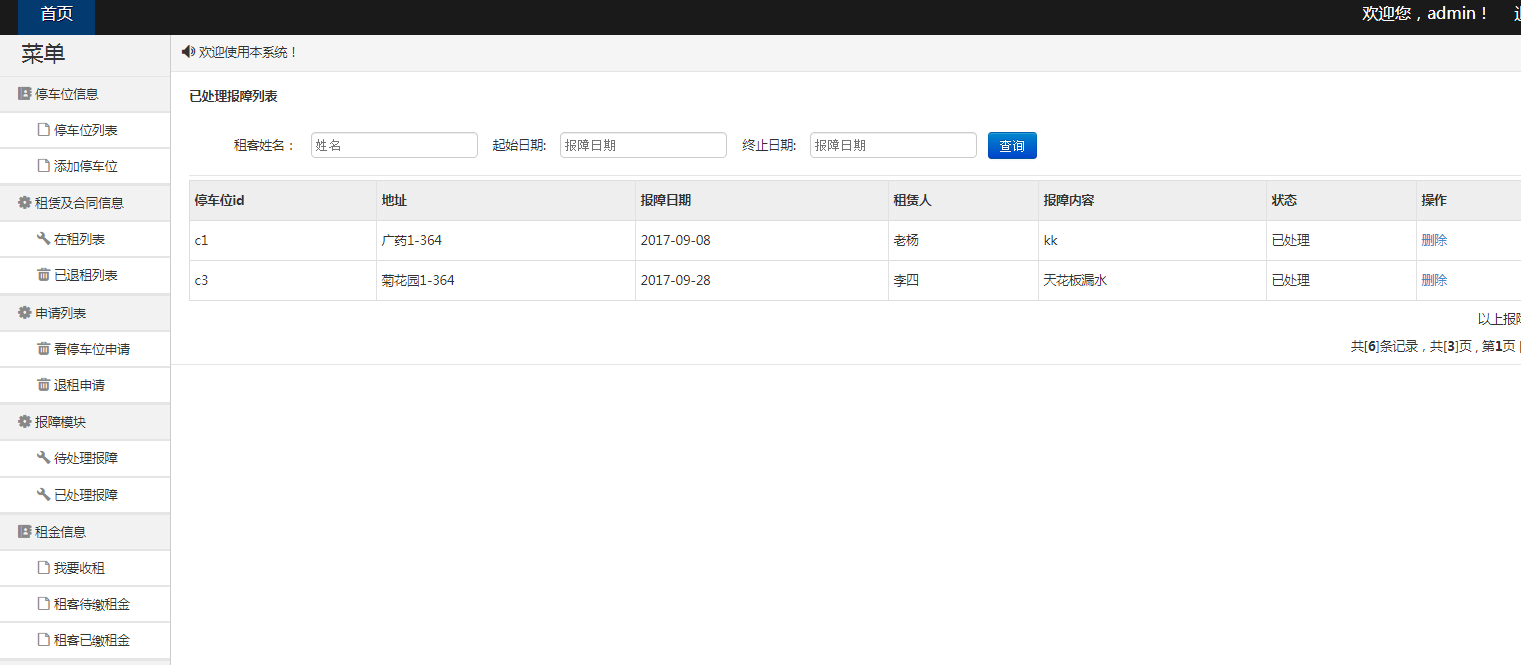The image size is (1521, 665).
Task: Delete the c3 菊花园1-364 record
Action: tap(1434, 280)
